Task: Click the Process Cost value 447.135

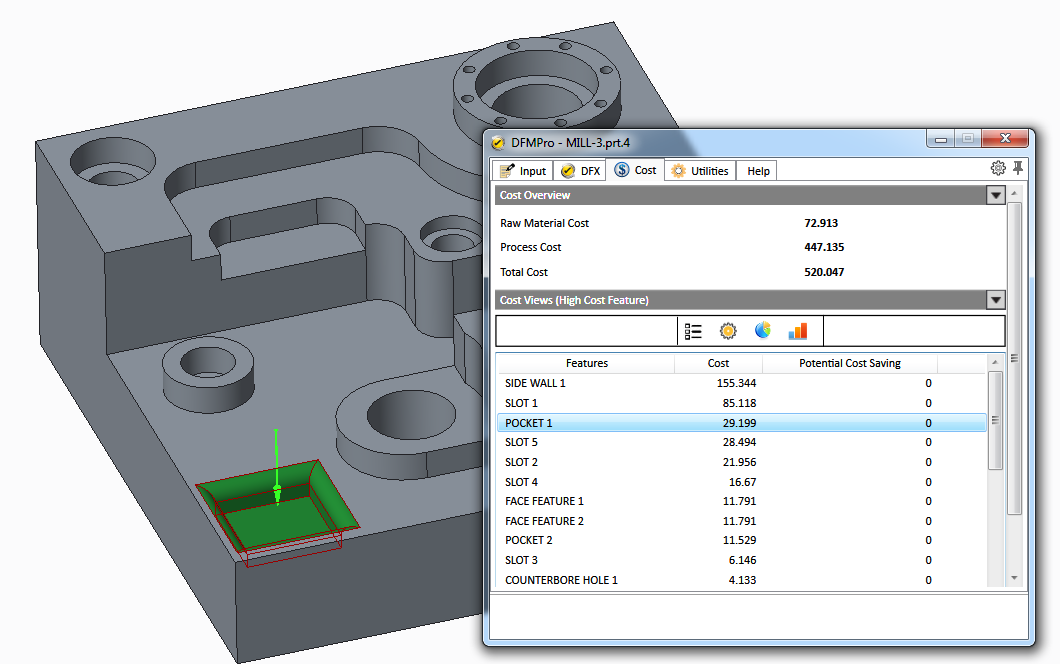Action: [x=824, y=247]
